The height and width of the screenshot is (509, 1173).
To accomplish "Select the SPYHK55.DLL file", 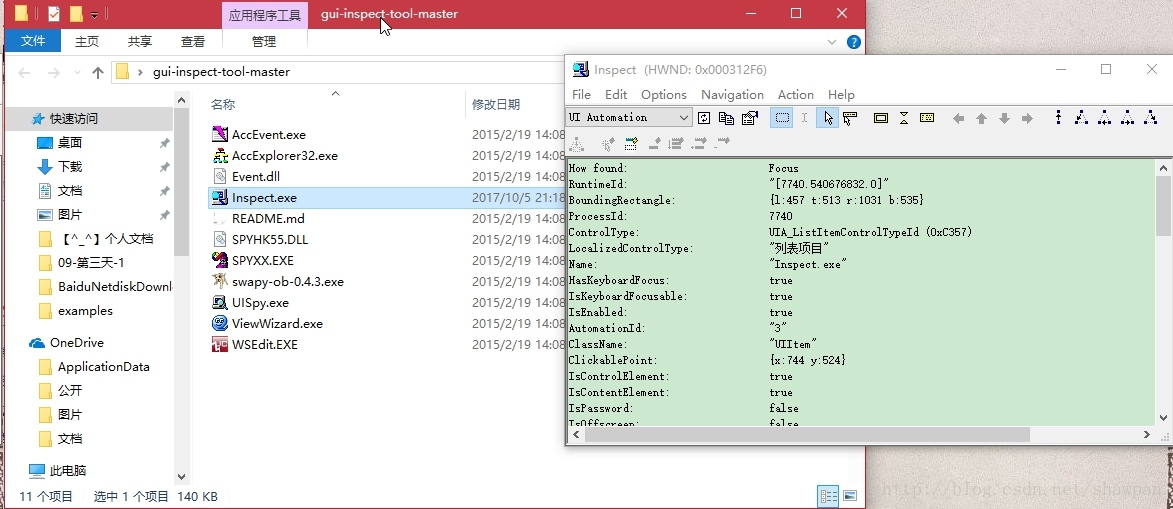I will (x=269, y=240).
